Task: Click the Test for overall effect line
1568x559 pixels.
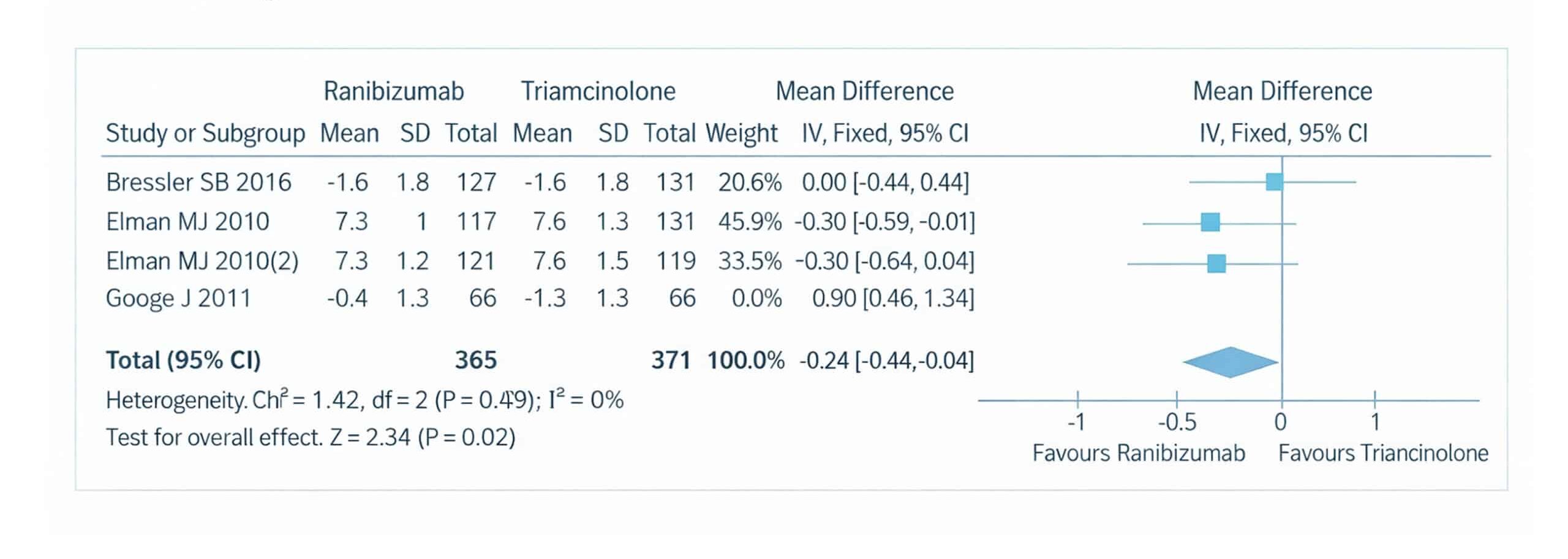Action: tap(311, 437)
